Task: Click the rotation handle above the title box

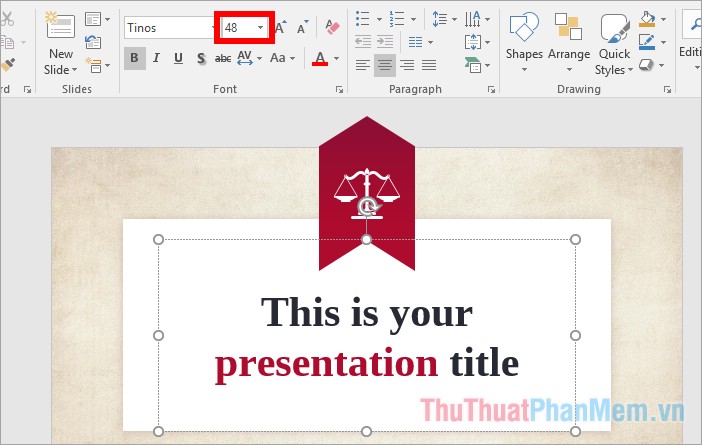Action: (367, 207)
